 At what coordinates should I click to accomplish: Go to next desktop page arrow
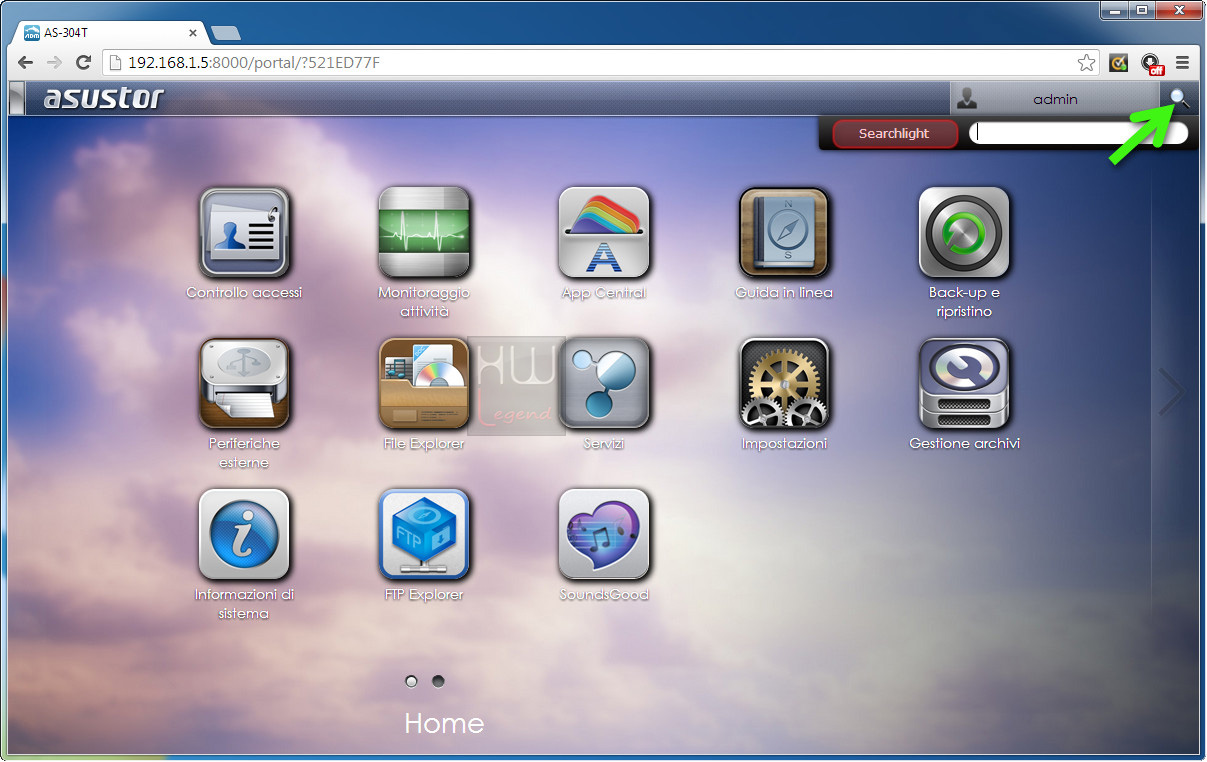[1171, 391]
